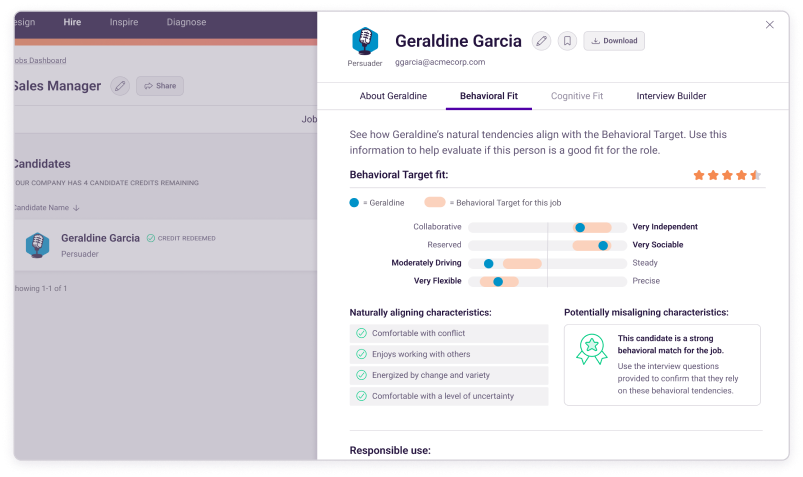The height and width of the screenshot is (477, 803).
Task: Open the Cognitive Fit tab
Action: pos(577,96)
